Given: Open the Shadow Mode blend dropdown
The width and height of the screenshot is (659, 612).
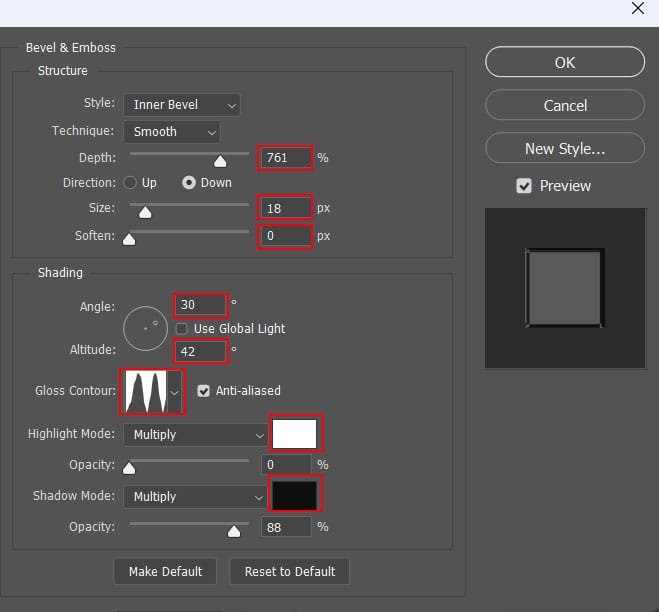Looking at the screenshot, I should point(195,497).
